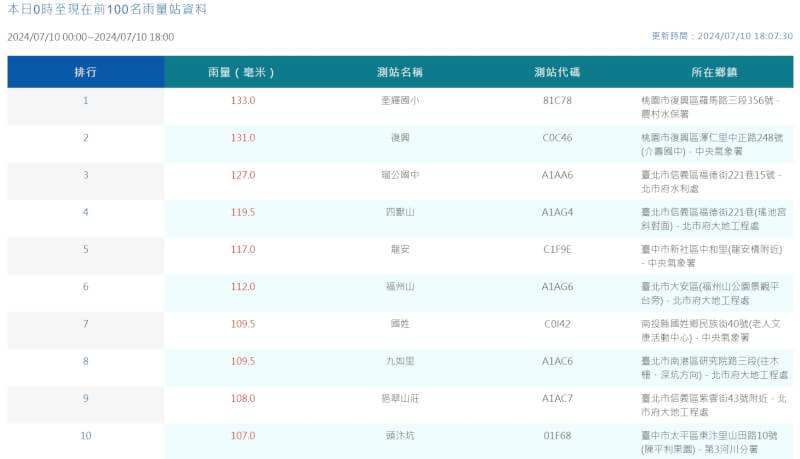
Task: Click station code A1AA6
Action: tap(557, 175)
